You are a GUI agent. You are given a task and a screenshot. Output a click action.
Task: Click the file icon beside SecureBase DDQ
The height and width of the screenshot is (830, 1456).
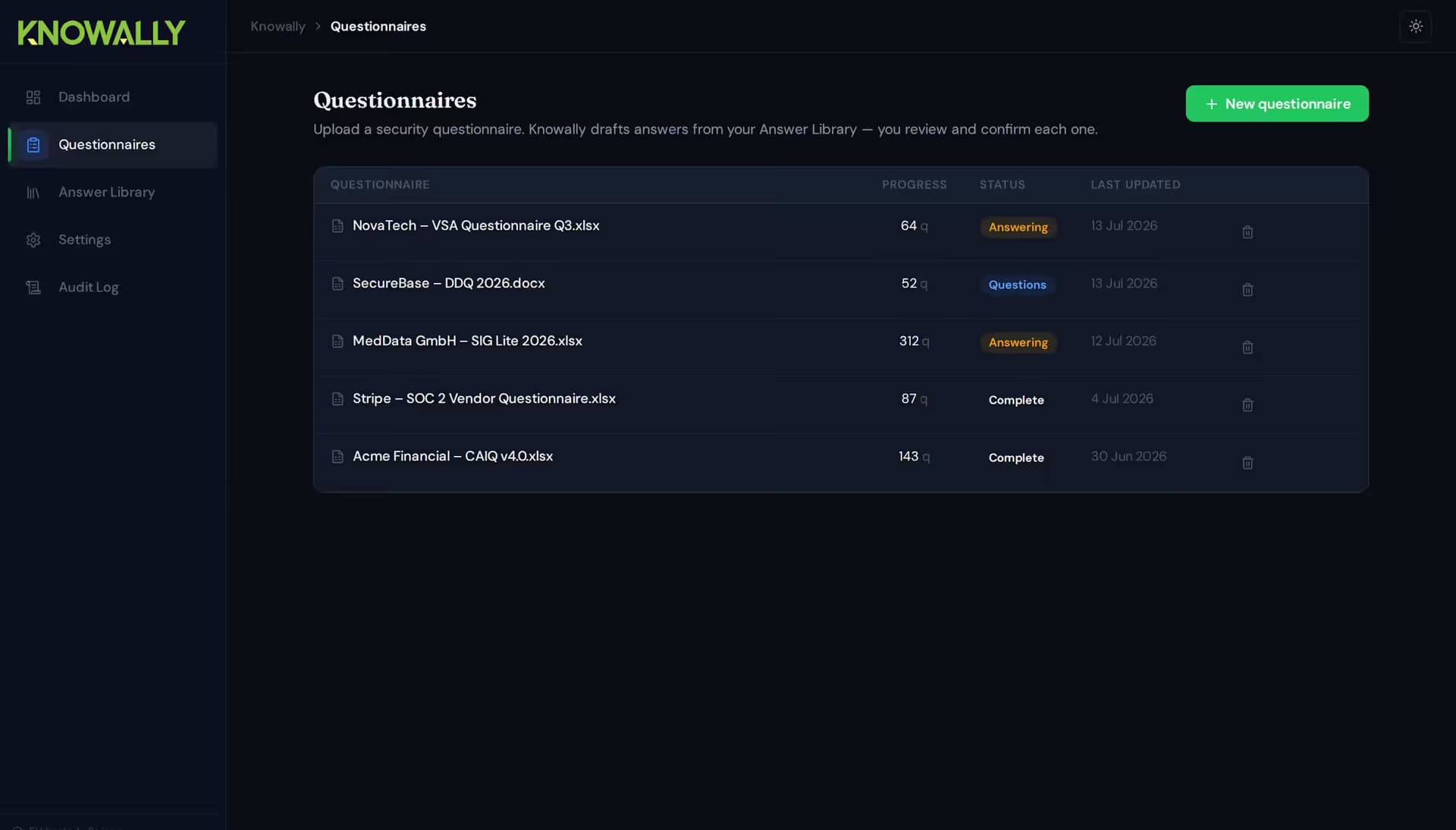337,284
